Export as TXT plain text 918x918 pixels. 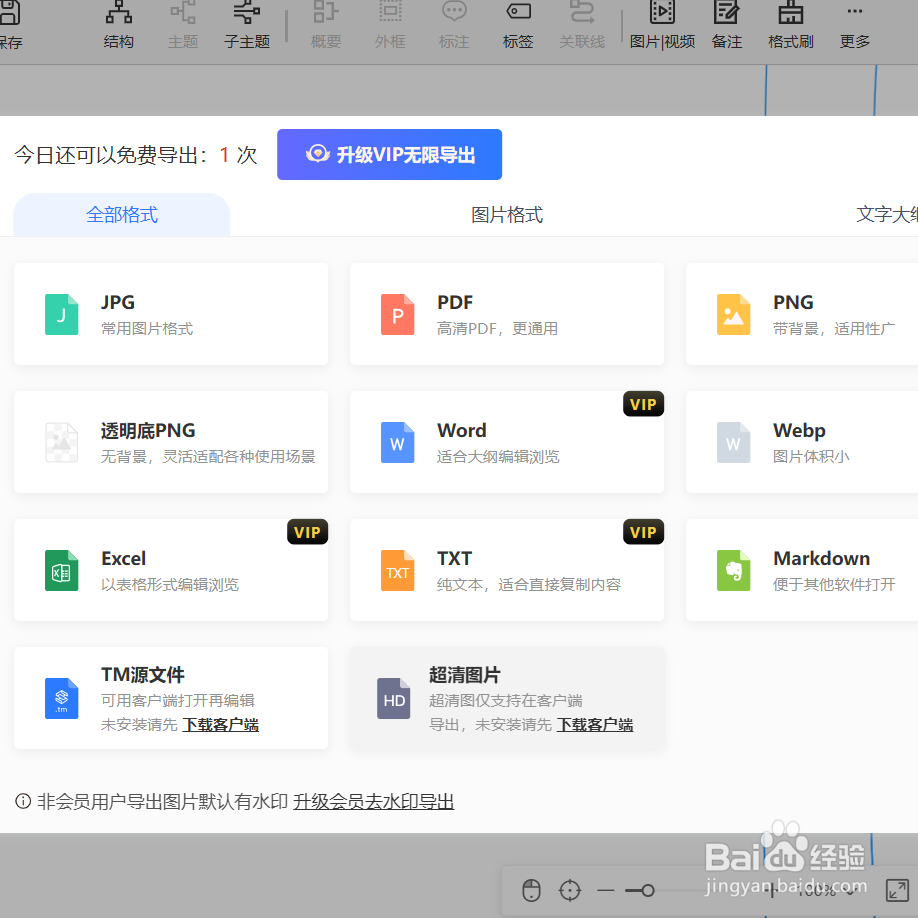pos(507,570)
